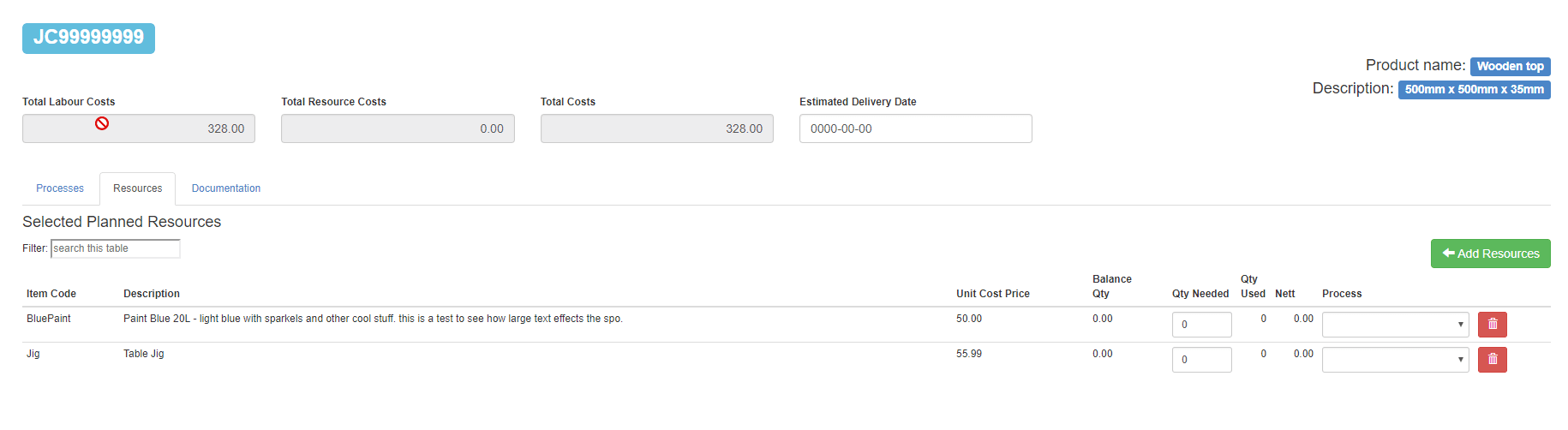The image size is (1568, 430).
Task: Click the Total Labour Costs field
Action: 139,128
